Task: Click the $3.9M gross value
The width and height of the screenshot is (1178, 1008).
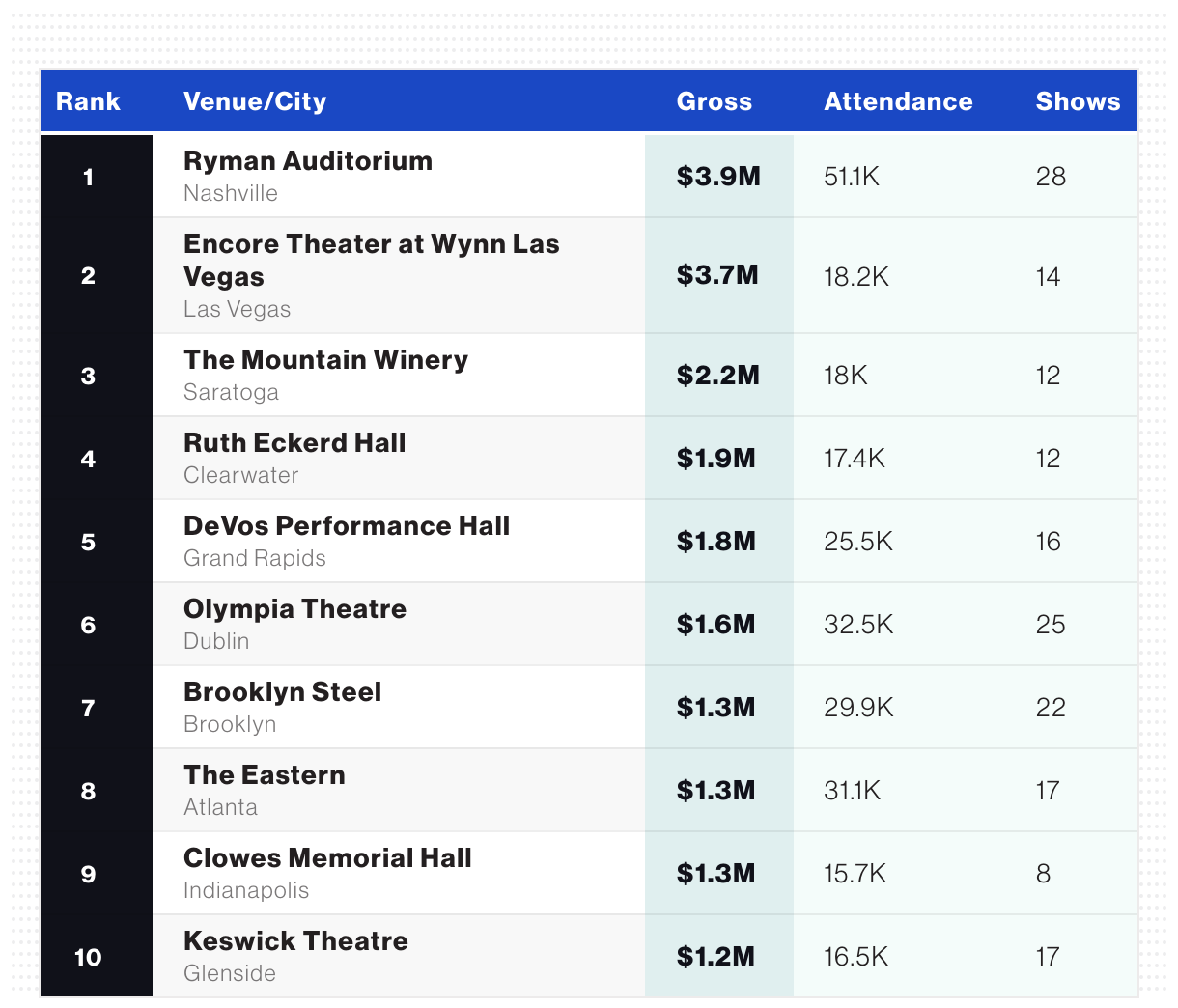Action: [x=718, y=177]
